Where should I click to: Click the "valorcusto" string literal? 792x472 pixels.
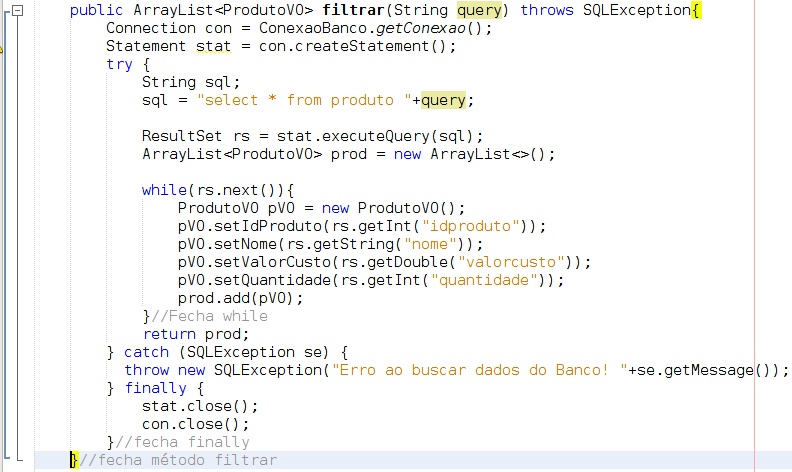tap(514, 262)
